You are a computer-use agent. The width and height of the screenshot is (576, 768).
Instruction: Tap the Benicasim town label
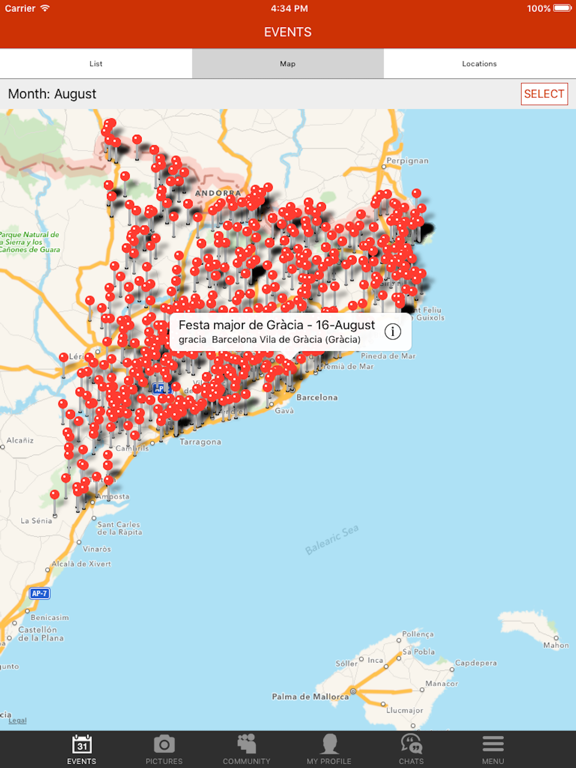[49, 618]
